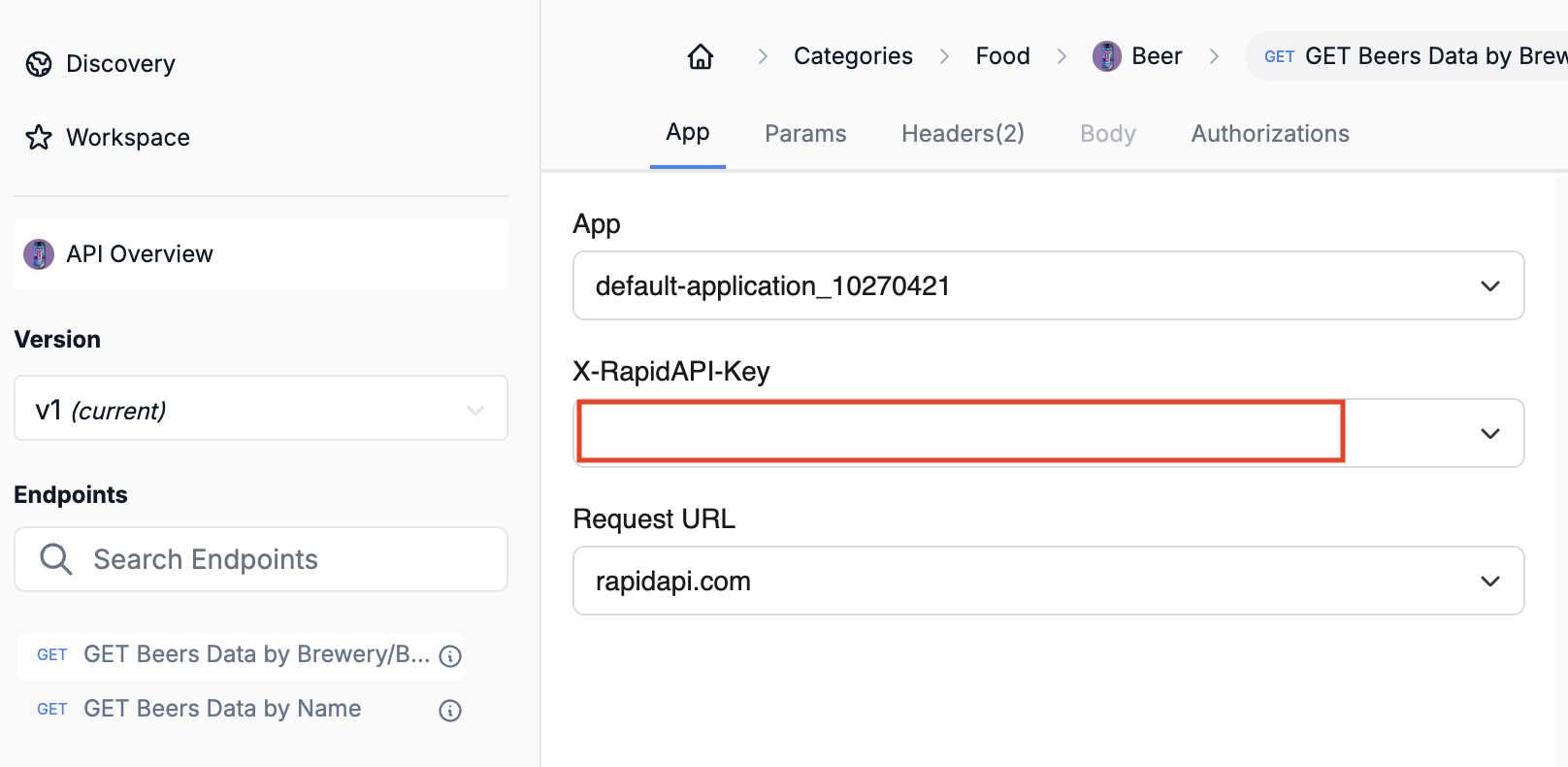Switch to the App tab
This screenshot has width=1568, height=767.
coord(688,133)
